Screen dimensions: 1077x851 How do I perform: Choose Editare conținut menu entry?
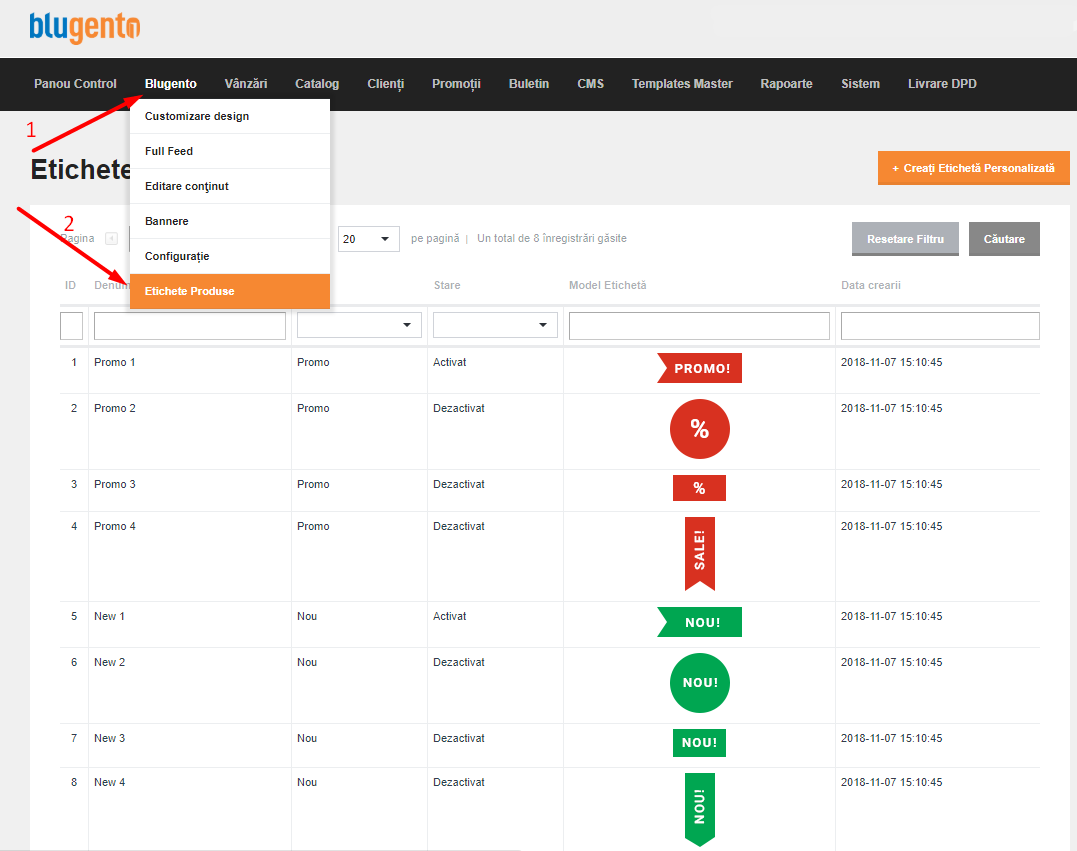(229, 186)
